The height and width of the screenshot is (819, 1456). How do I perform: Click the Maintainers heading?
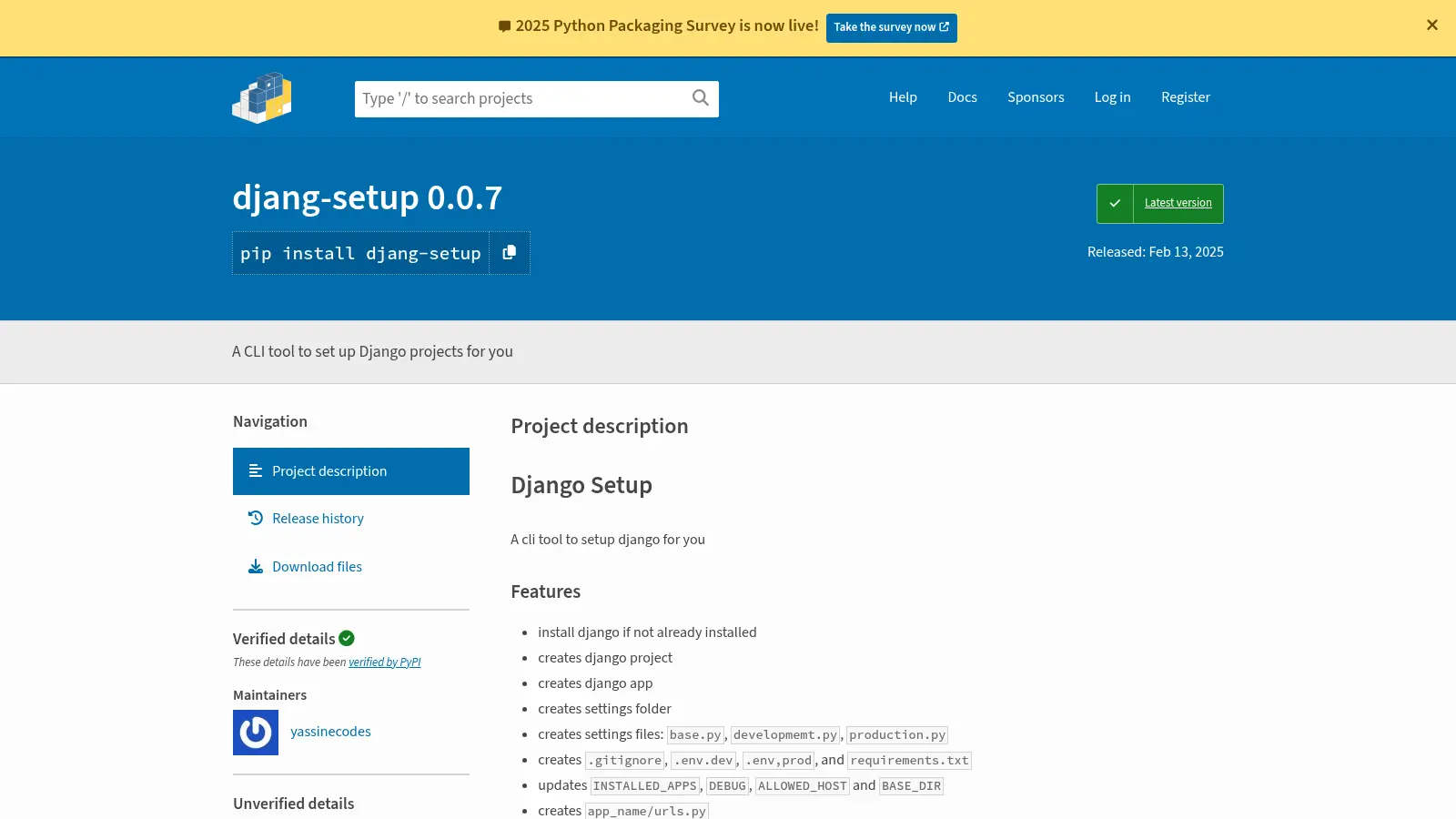point(269,695)
